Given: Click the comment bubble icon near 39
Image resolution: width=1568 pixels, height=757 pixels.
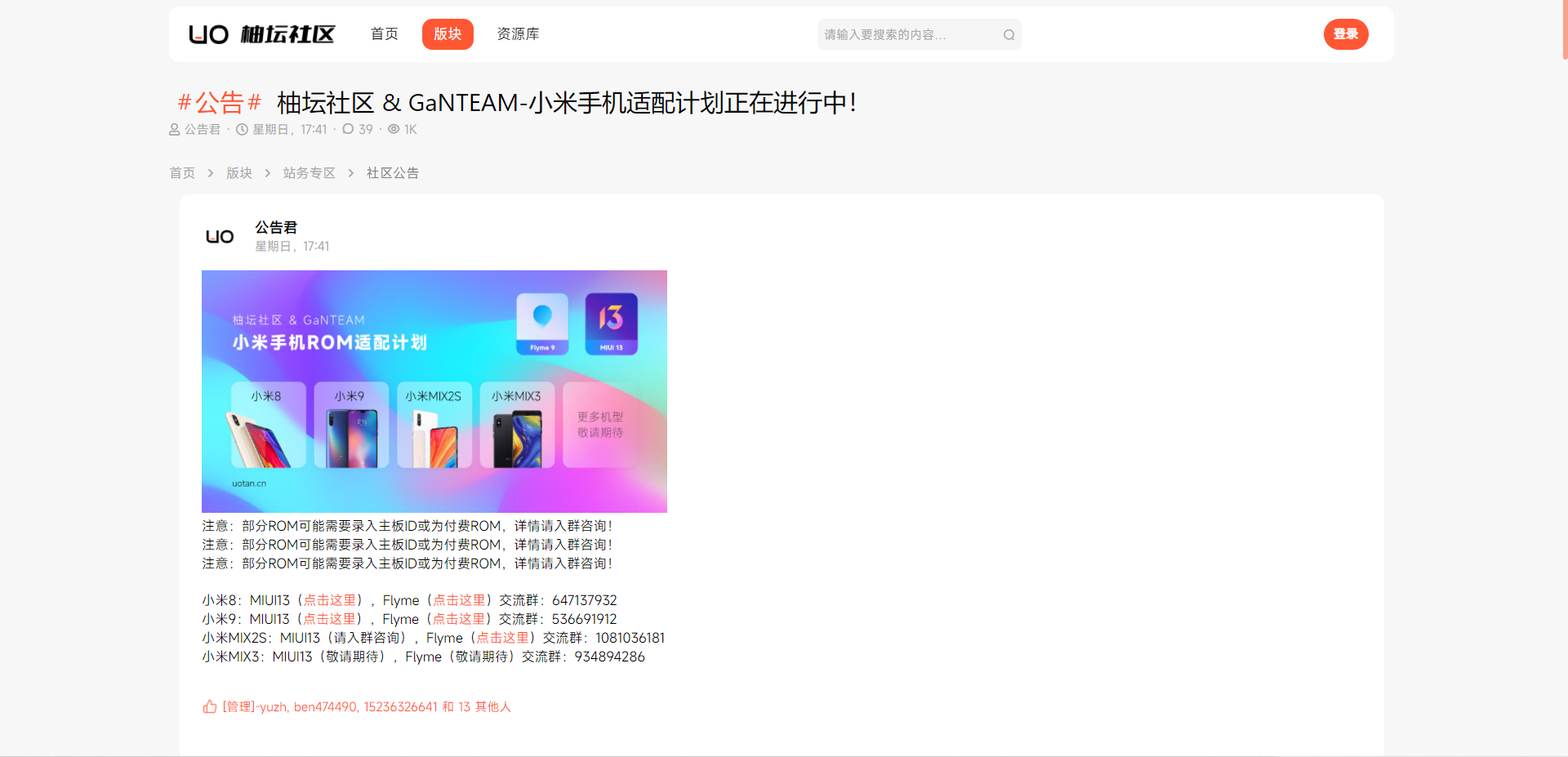Looking at the screenshot, I should (348, 129).
